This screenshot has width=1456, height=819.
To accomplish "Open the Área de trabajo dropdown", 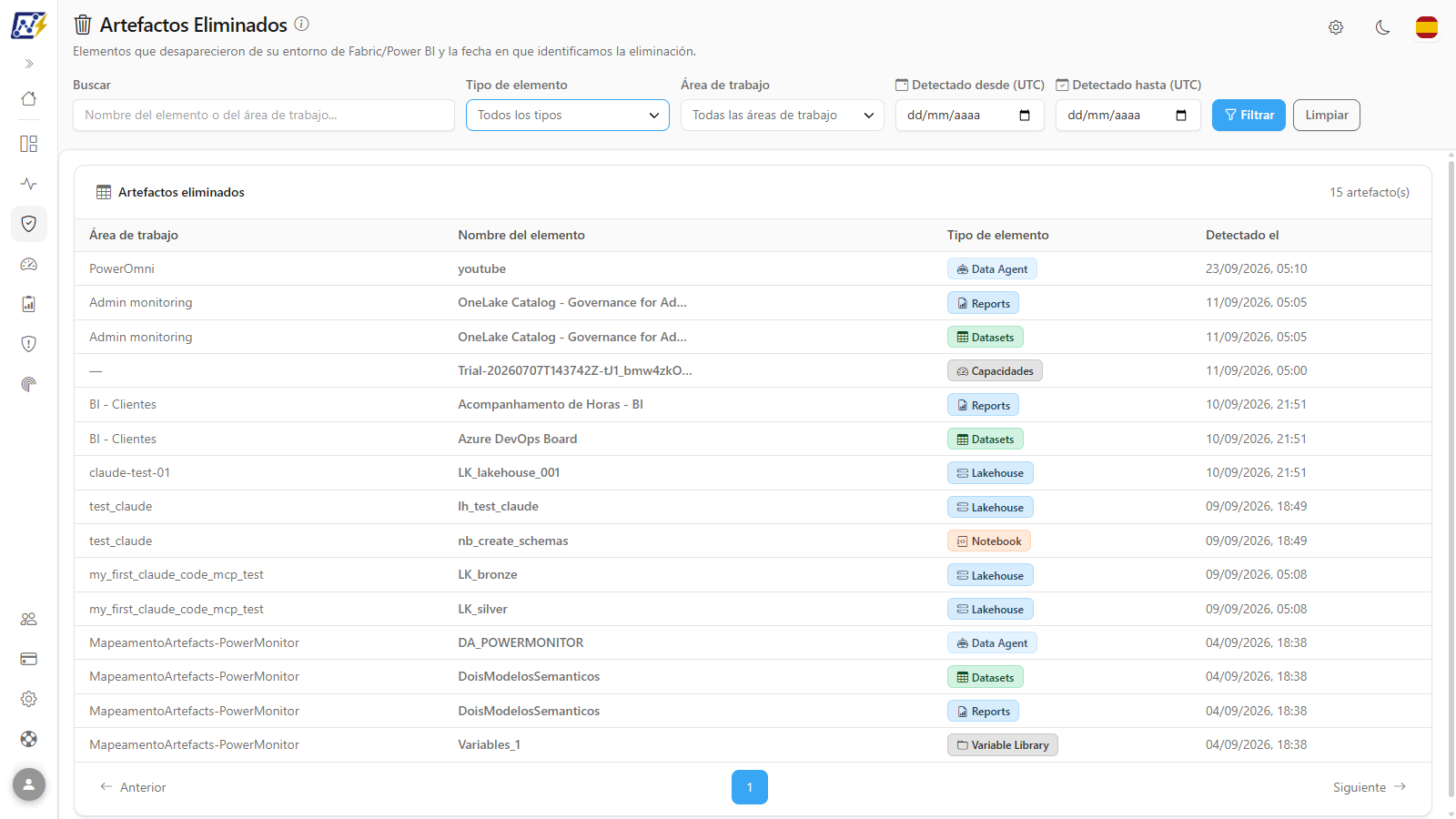I will click(x=783, y=115).
